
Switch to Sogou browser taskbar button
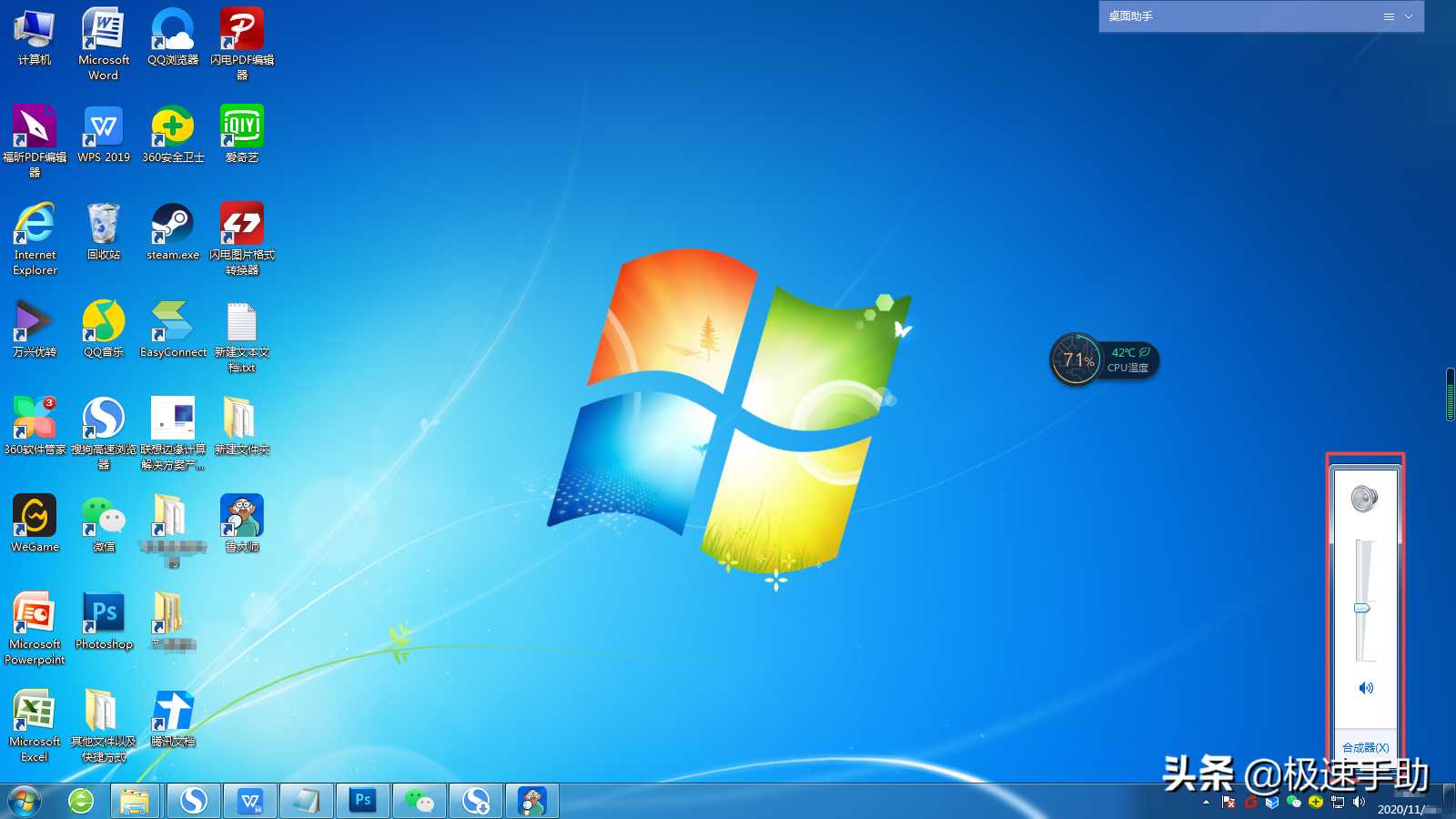(x=193, y=801)
